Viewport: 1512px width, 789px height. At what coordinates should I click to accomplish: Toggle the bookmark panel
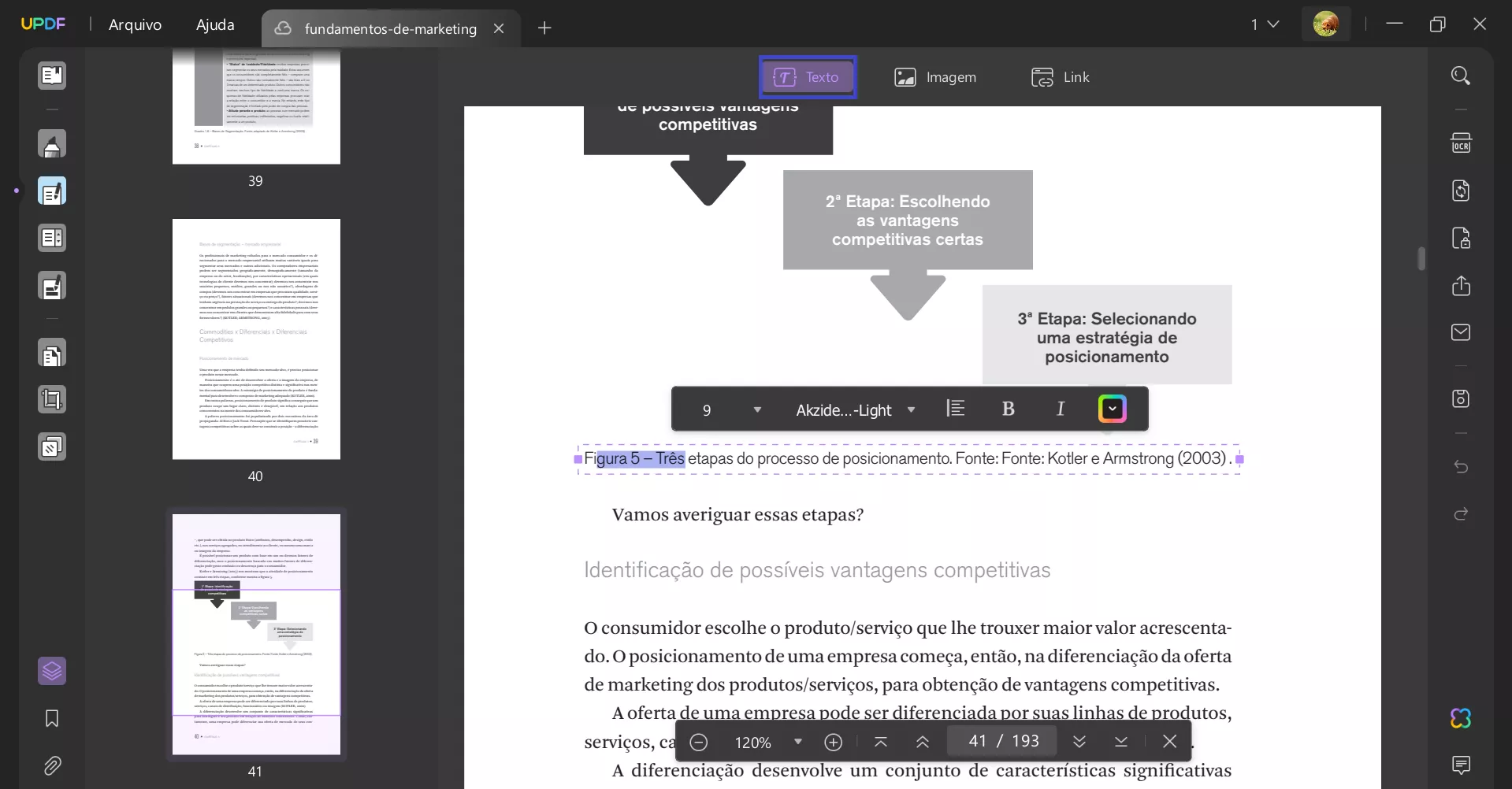click(x=51, y=718)
